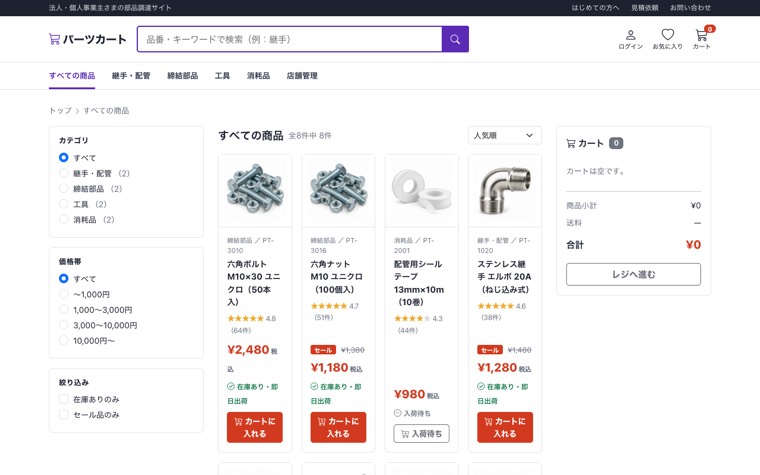Image resolution: width=760 pixels, height=475 pixels.
Task: Click レジへ進む checkout button
Action: 633,274
